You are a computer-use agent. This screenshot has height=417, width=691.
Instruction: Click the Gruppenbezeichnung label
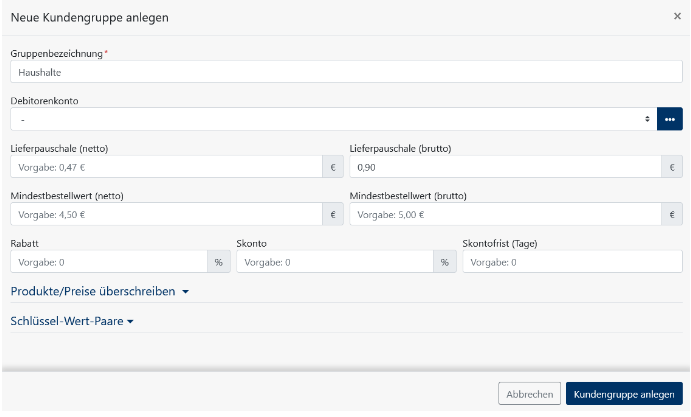tap(56, 53)
